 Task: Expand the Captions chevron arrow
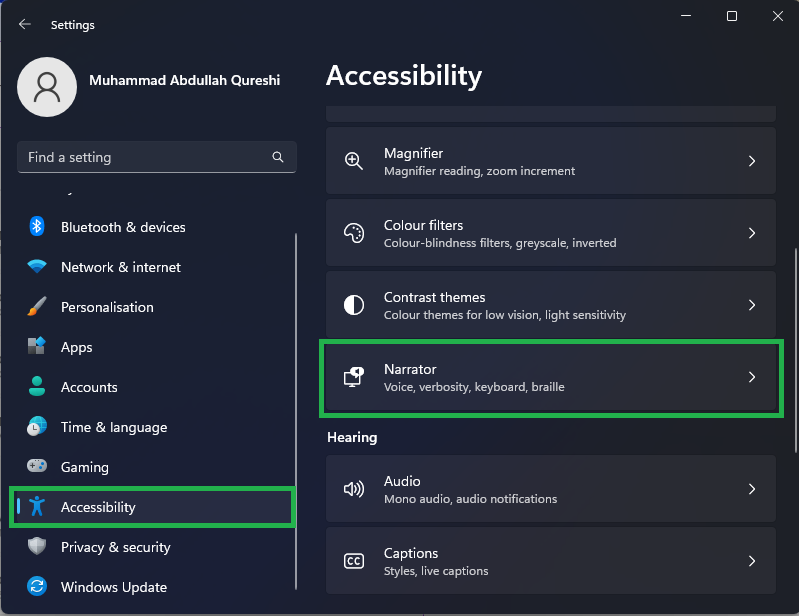(x=752, y=561)
